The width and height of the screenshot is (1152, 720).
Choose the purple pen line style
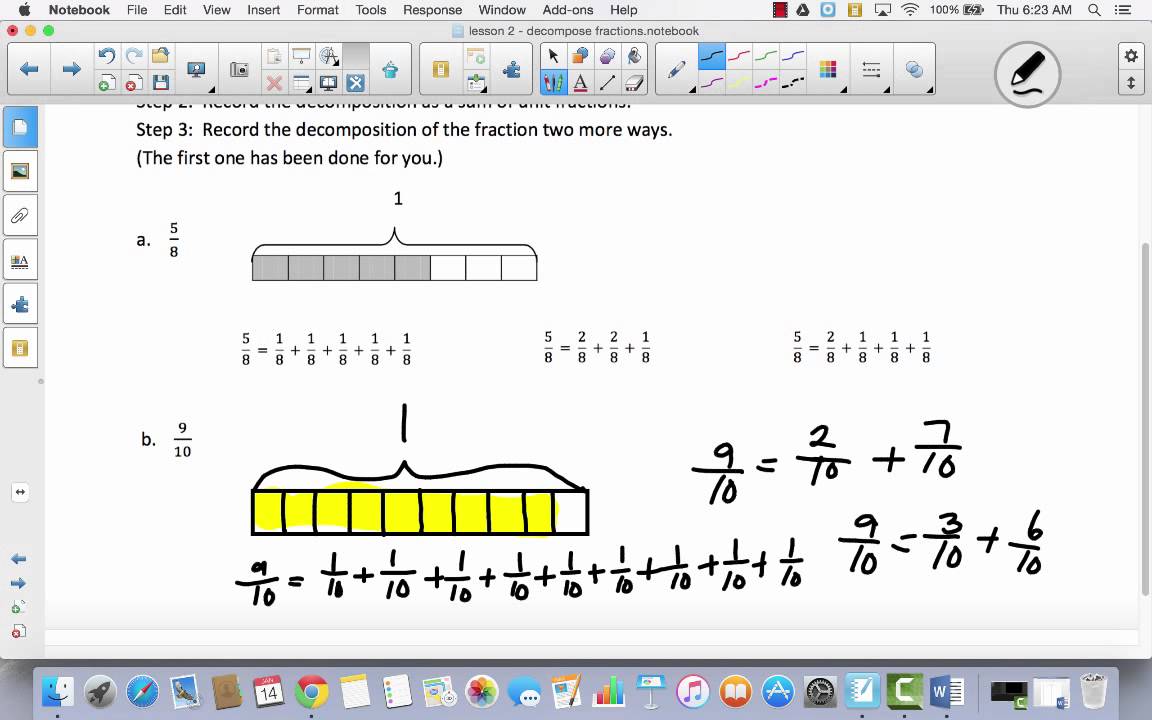pyautogui.click(x=711, y=82)
